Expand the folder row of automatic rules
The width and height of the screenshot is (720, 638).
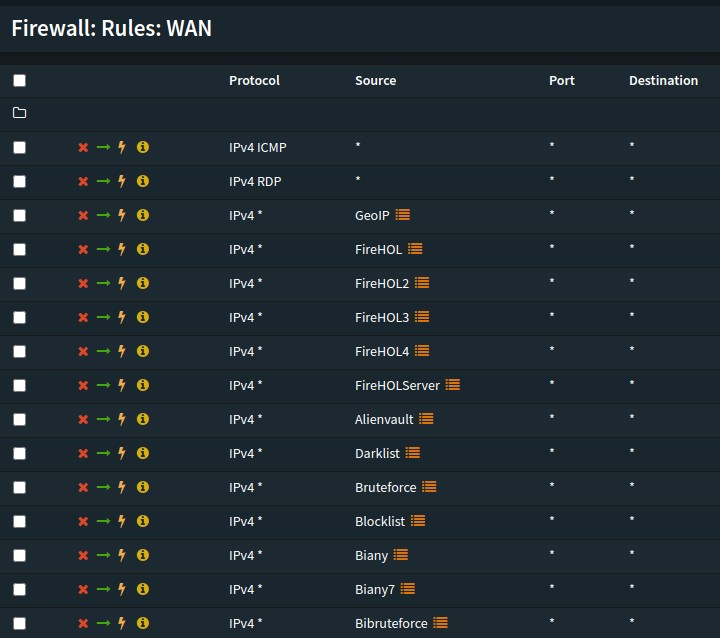(20, 114)
